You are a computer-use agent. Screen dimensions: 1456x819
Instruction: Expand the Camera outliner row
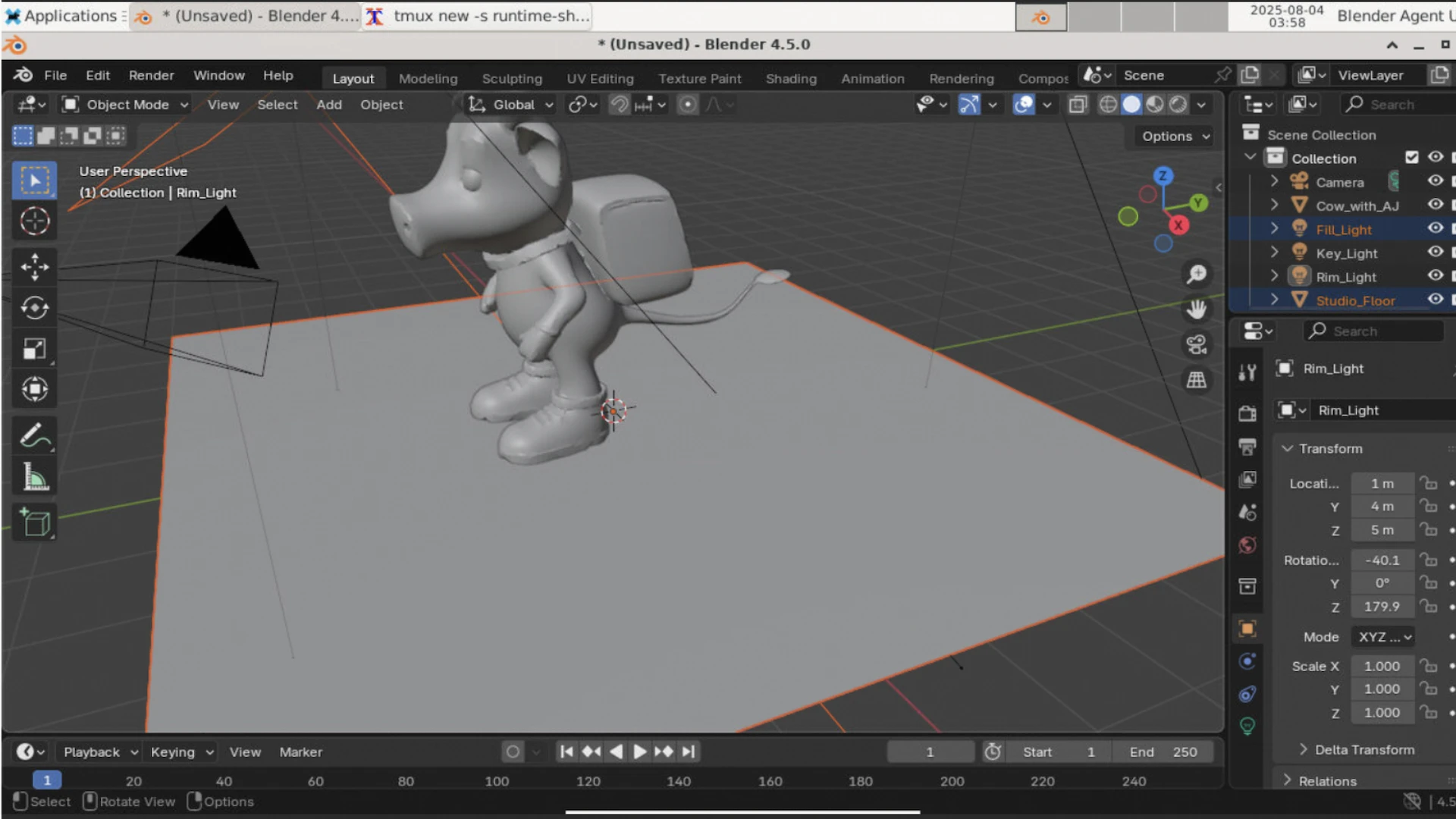point(1274,181)
